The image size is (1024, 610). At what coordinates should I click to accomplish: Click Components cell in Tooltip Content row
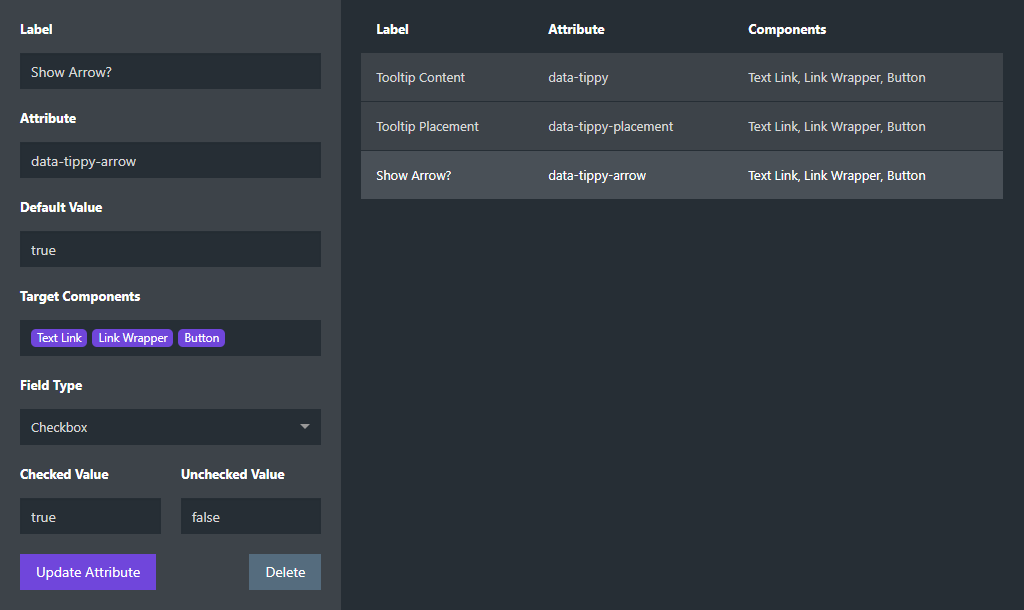click(837, 77)
